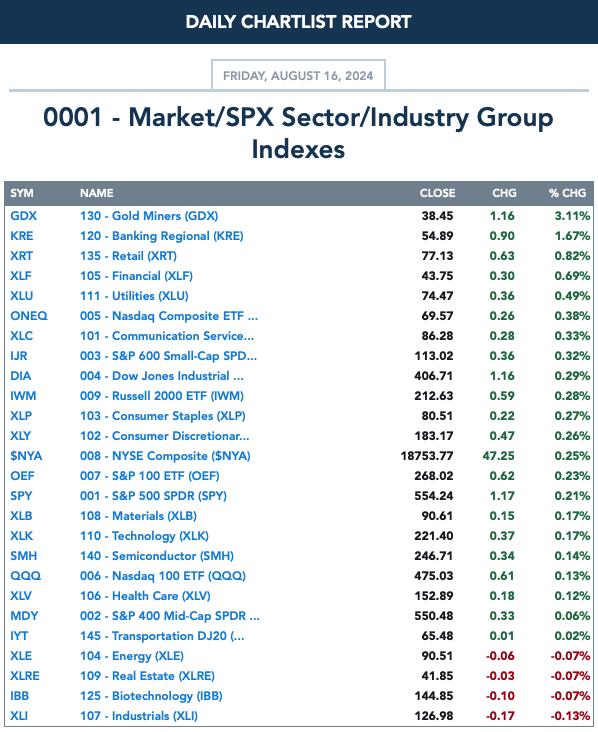Open 125 - Biotechnology (IBB) link
The height and width of the screenshot is (732, 598).
coord(151,696)
